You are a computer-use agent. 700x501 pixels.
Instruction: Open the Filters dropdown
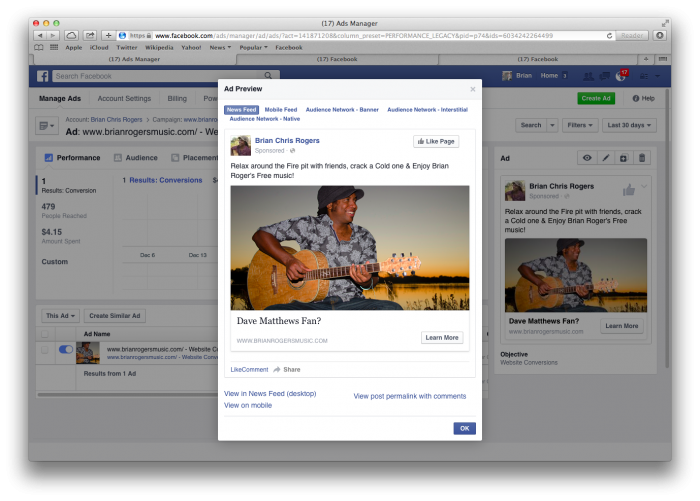pyautogui.click(x=580, y=125)
